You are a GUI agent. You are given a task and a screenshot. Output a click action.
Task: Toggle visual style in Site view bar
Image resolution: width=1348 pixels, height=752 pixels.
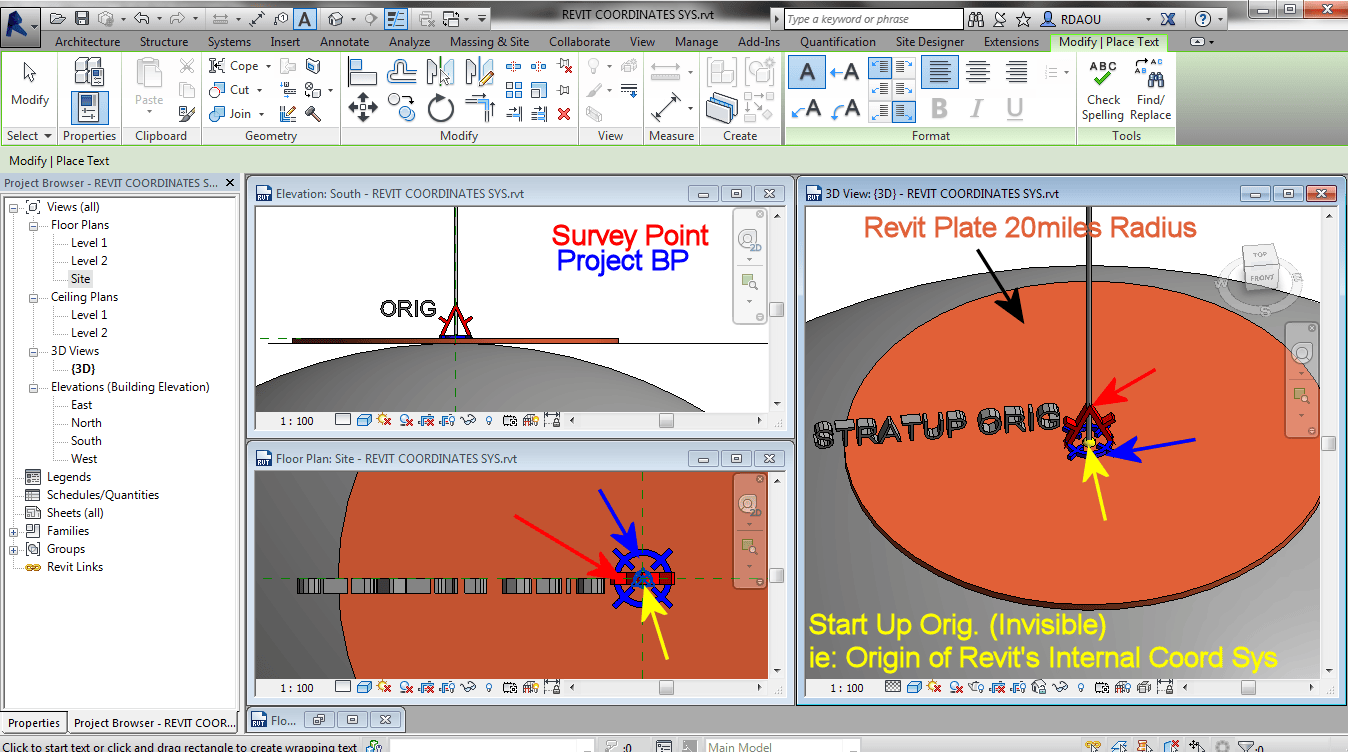tap(364, 687)
